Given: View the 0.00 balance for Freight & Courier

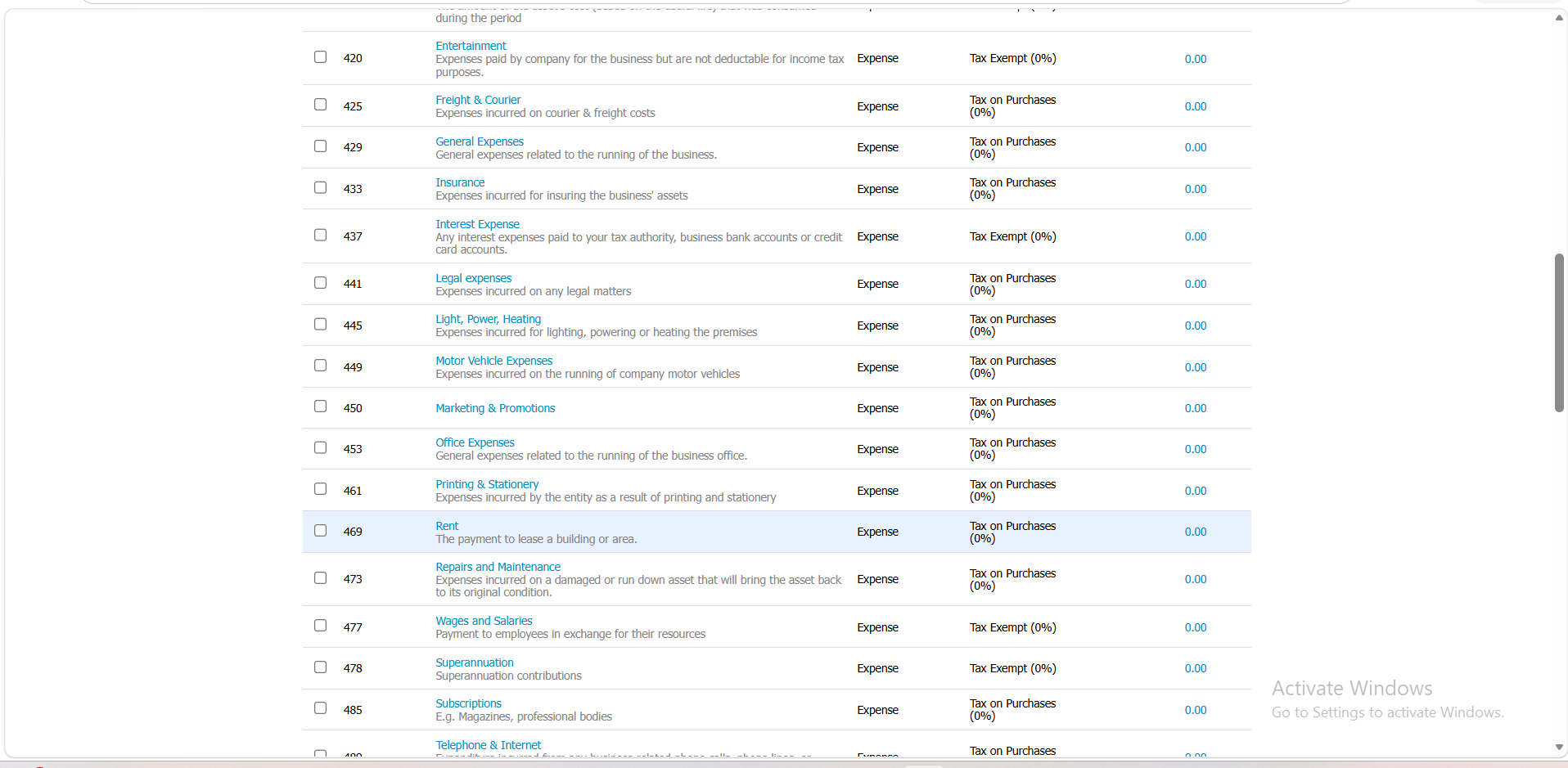Looking at the screenshot, I should pos(1196,106).
